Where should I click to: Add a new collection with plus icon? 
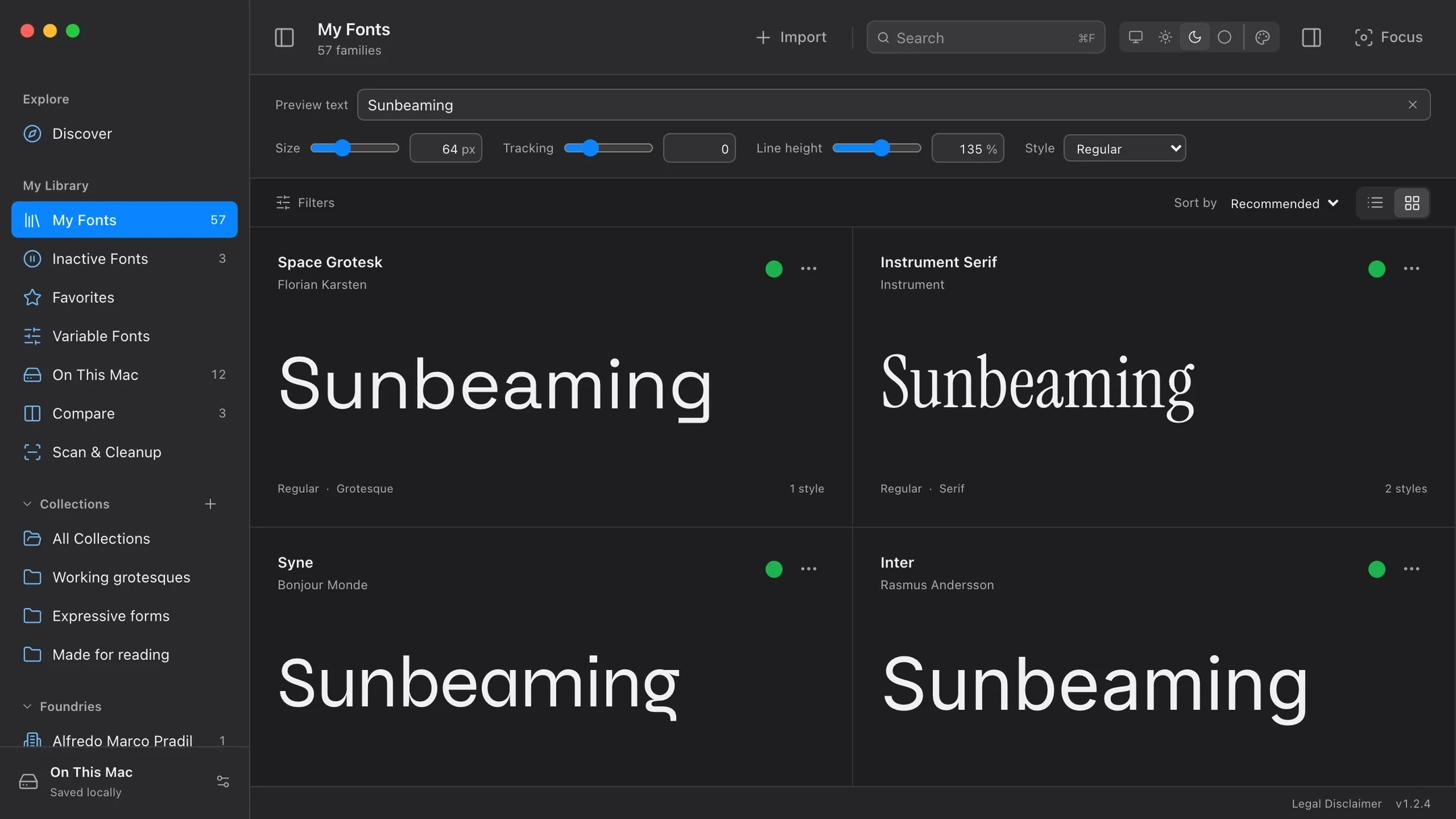(210, 504)
